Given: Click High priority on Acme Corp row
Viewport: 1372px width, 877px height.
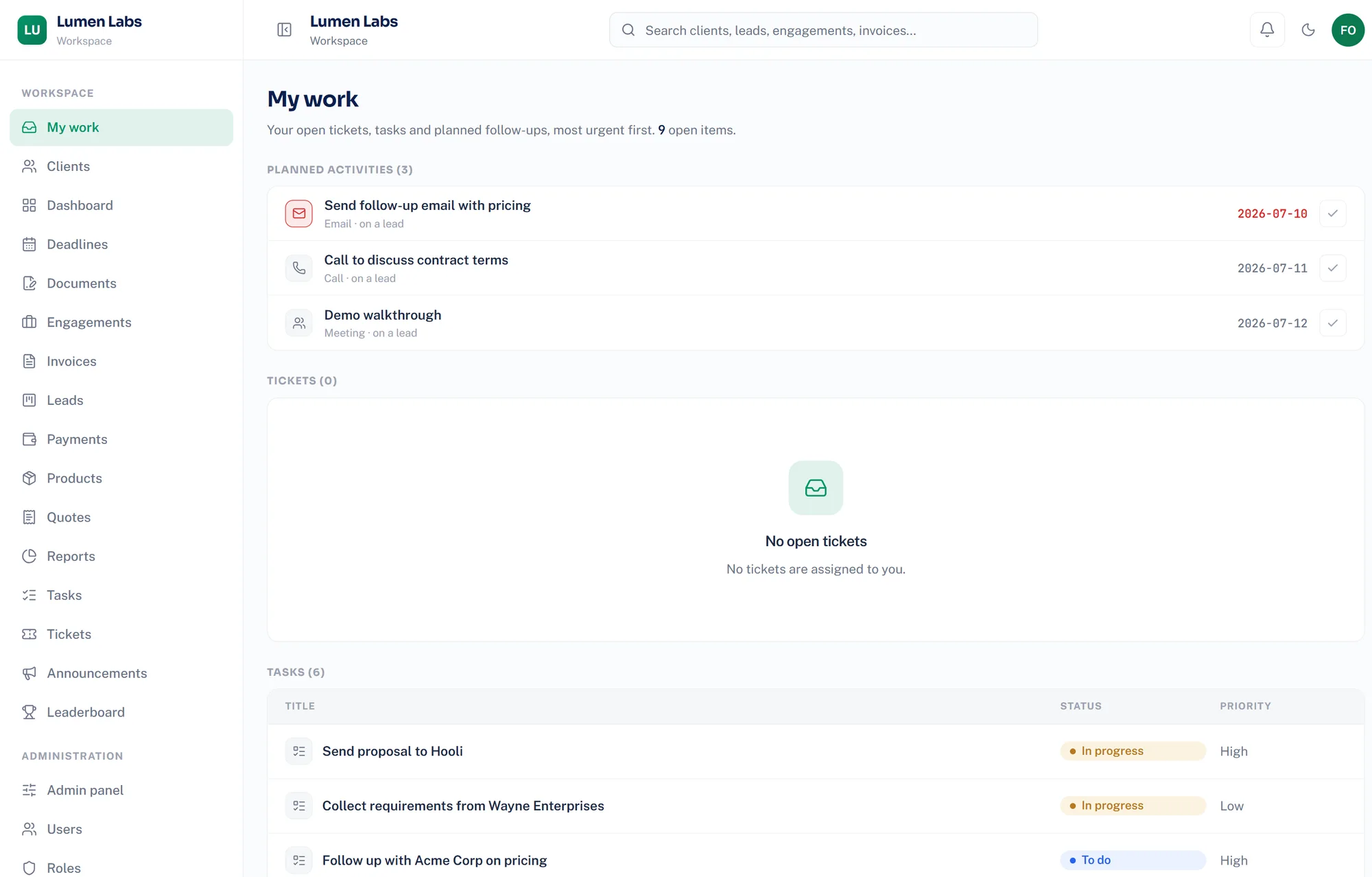Looking at the screenshot, I should [x=1233, y=861].
